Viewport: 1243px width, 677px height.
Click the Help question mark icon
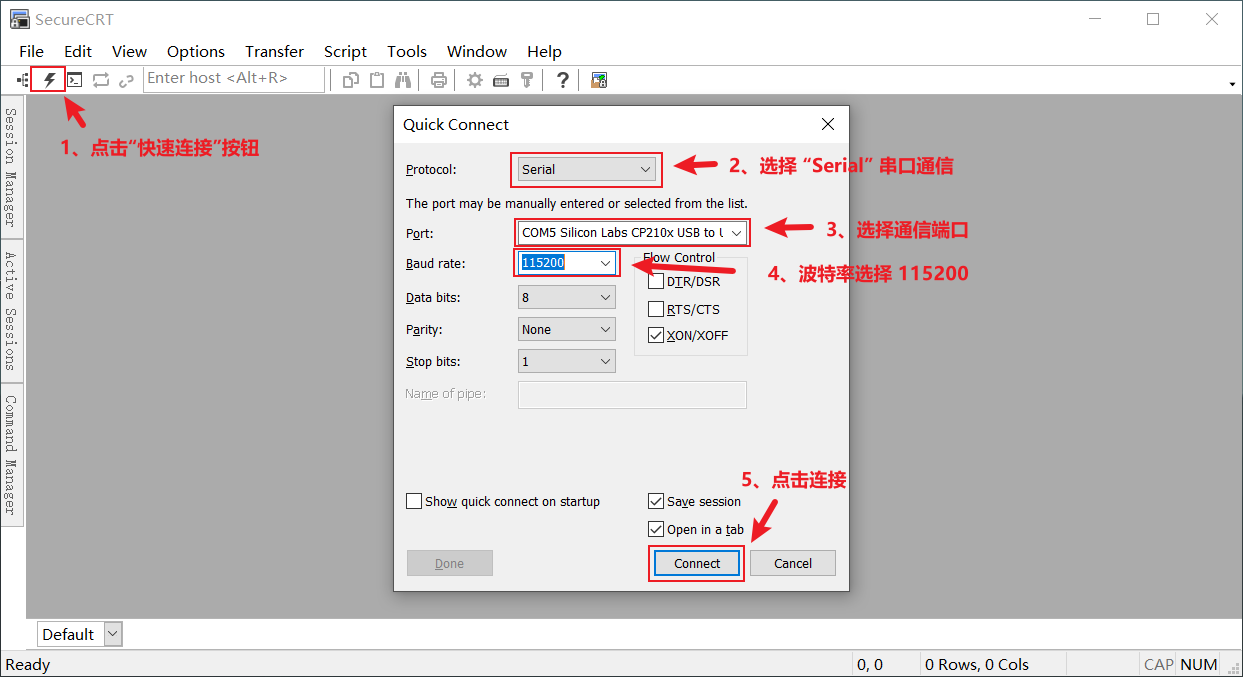pyautogui.click(x=563, y=80)
